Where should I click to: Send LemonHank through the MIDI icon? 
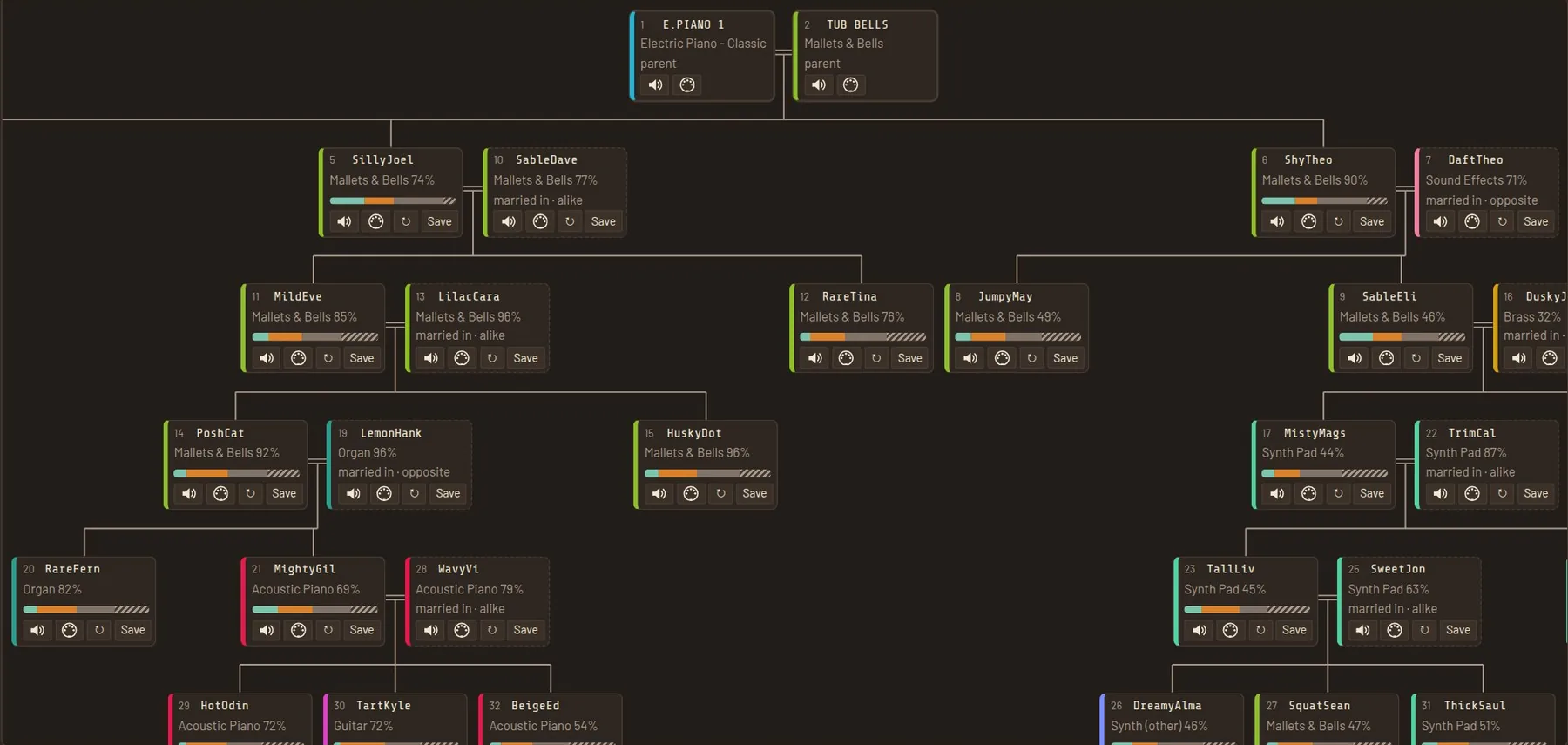(384, 493)
